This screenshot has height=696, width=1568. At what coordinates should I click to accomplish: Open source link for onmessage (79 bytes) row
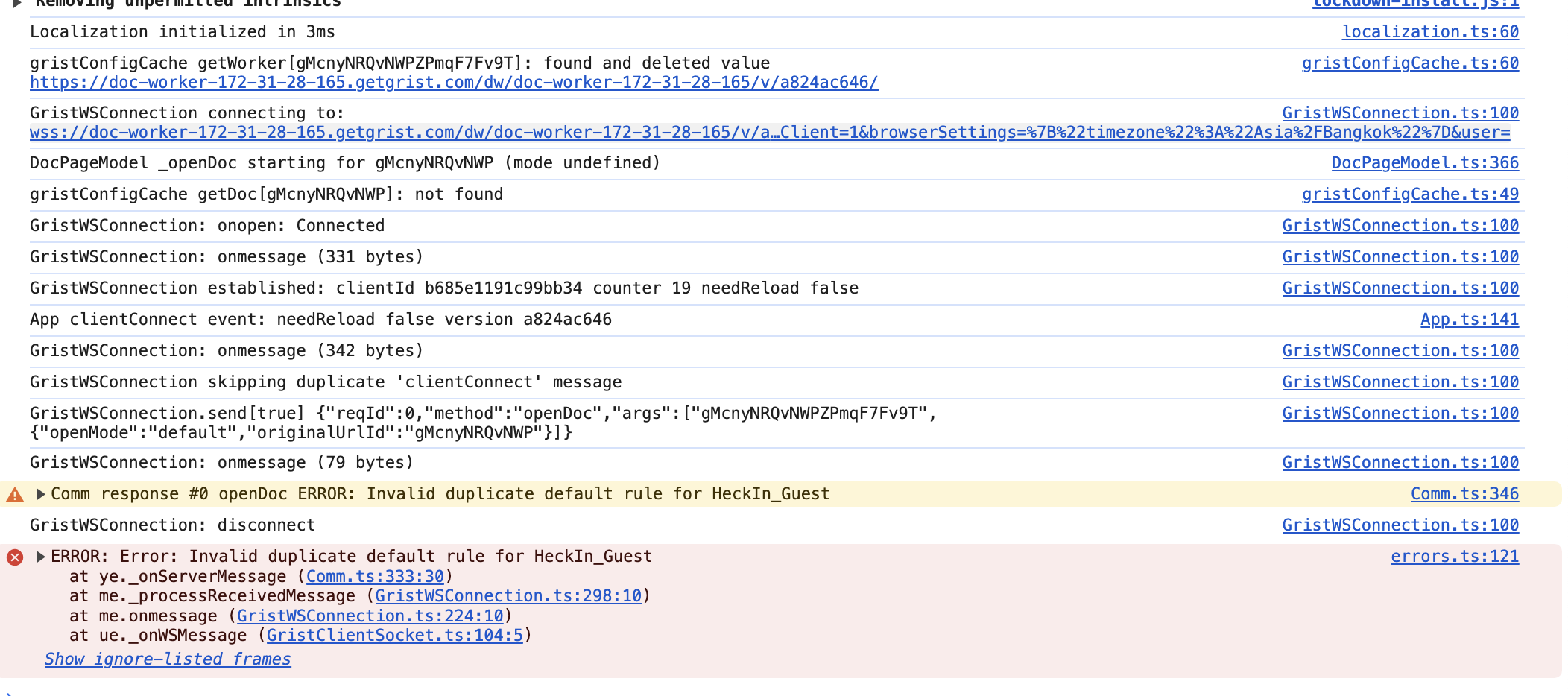(x=1400, y=463)
